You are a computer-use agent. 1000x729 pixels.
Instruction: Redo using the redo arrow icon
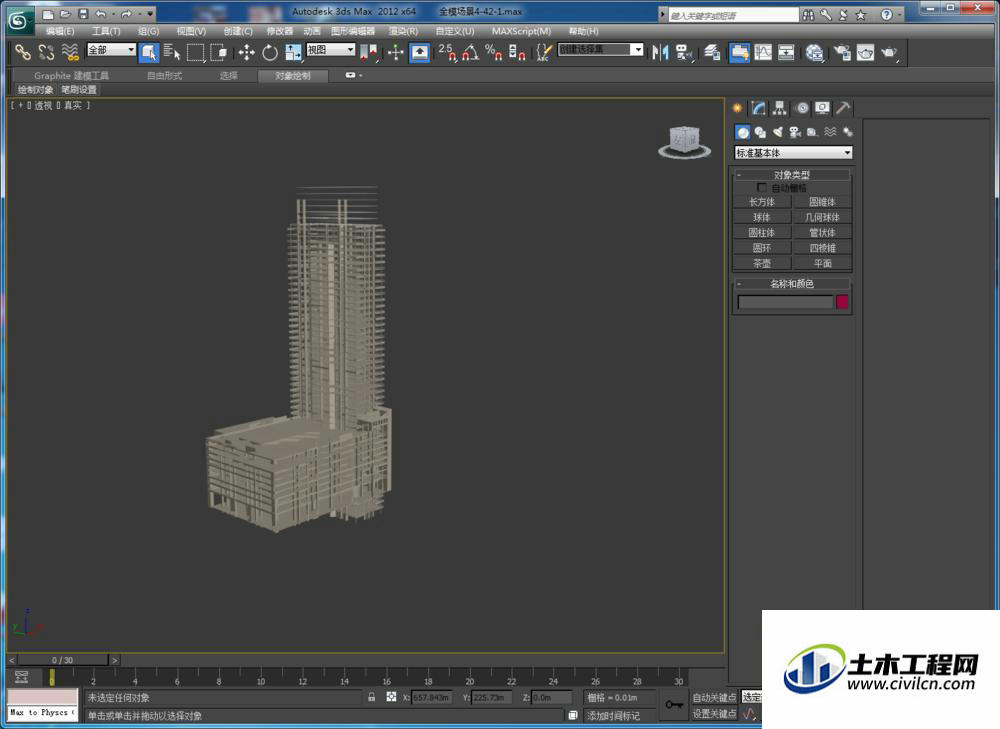[126, 13]
